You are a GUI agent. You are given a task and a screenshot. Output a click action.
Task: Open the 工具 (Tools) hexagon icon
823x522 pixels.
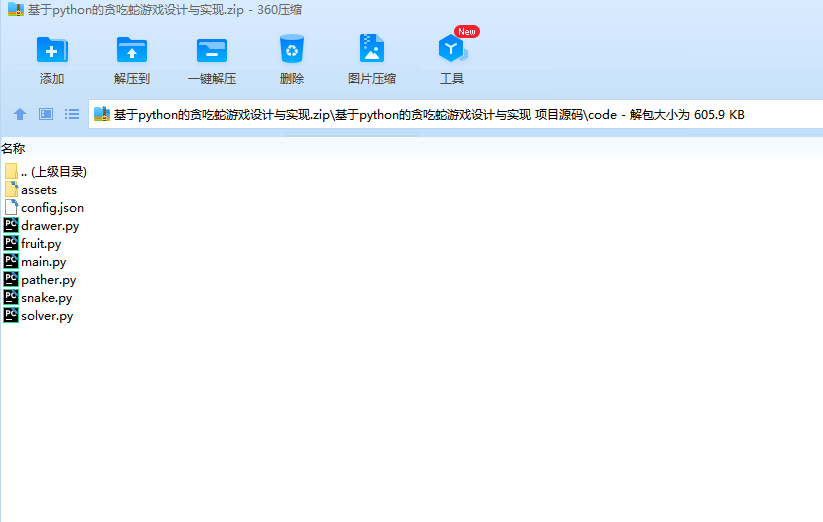(452, 49)
